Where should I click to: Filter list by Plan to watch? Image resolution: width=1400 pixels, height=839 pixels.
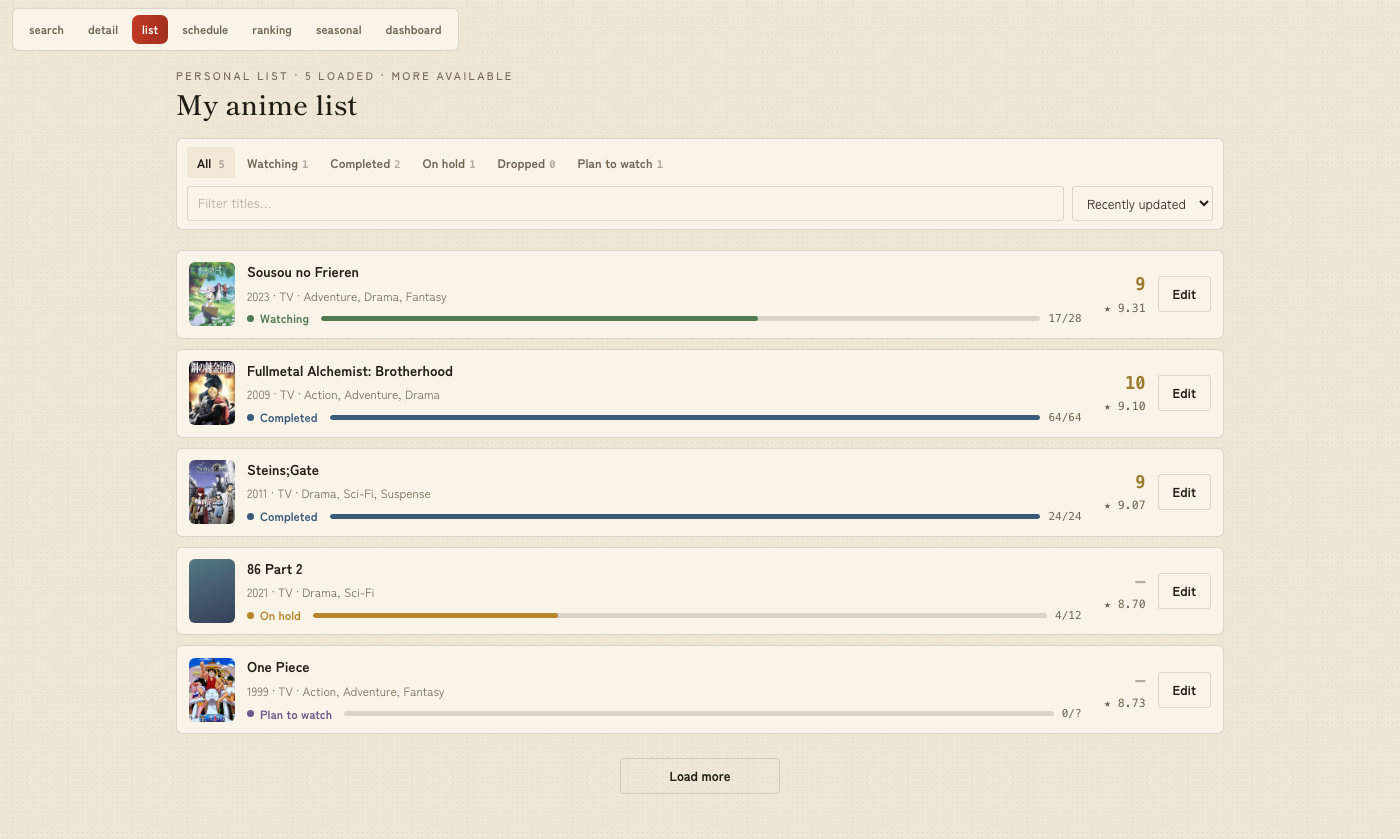tap(620, 164)
